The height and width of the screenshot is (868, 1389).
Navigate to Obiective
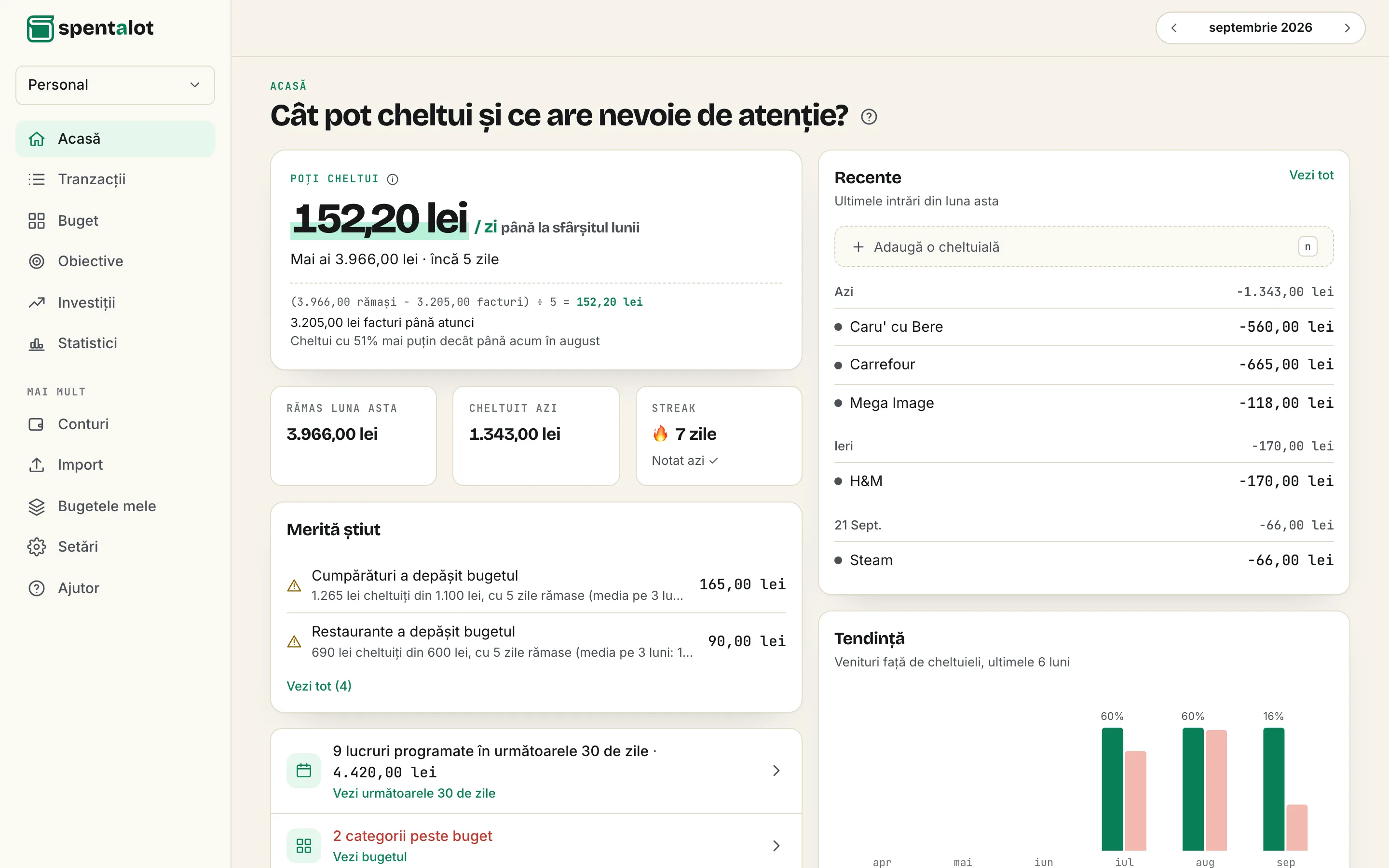tap(115, 261)
